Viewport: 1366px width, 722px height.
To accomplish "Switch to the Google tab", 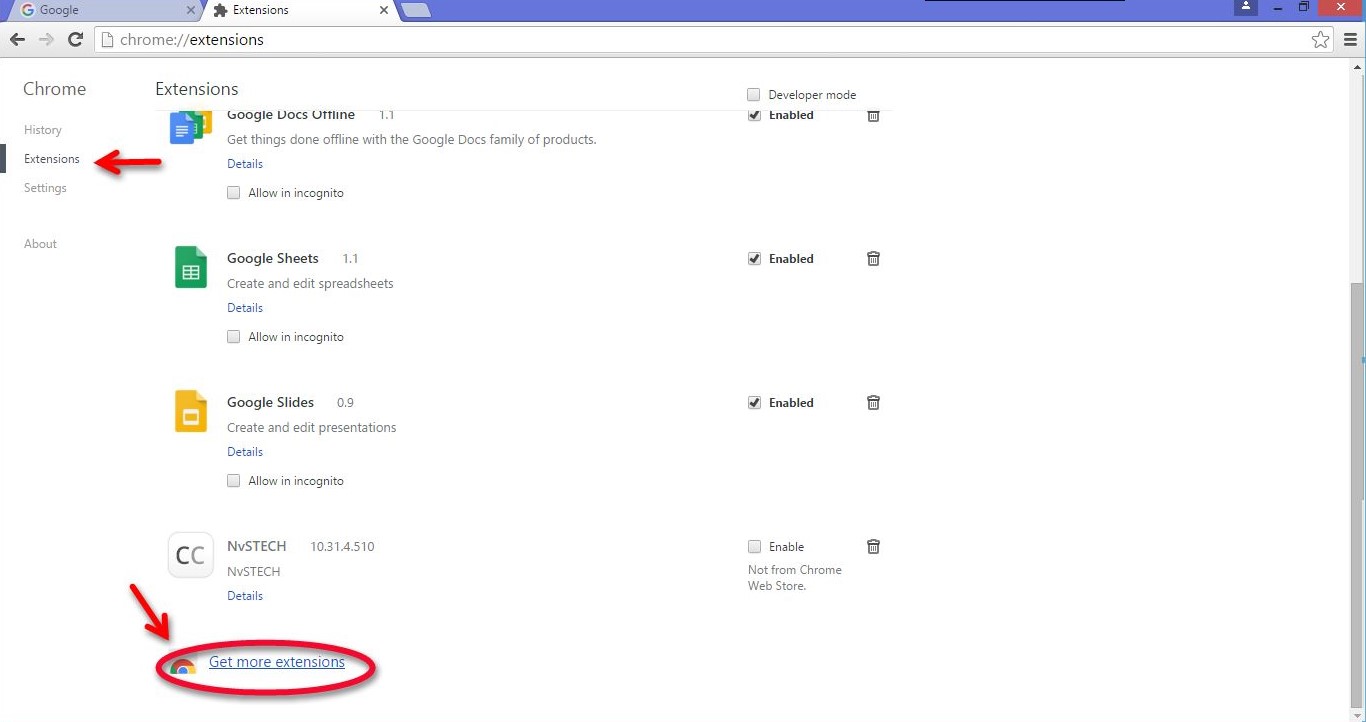I will tap(105, 10).
